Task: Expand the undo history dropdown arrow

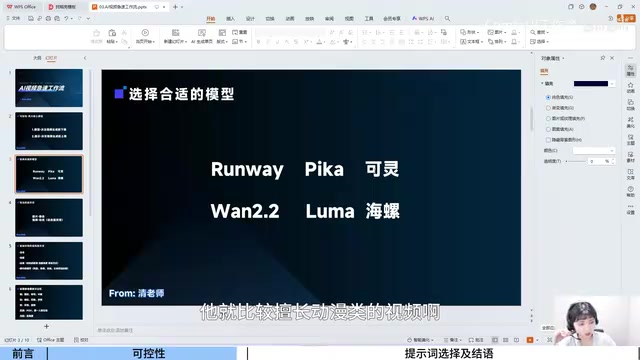Action: click(x=71, y=18)
